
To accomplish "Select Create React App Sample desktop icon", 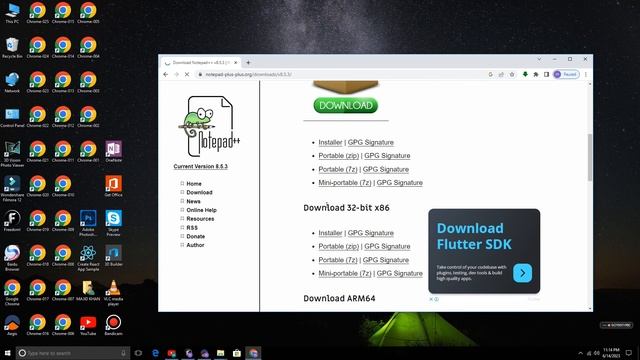I will click(88, 258).
